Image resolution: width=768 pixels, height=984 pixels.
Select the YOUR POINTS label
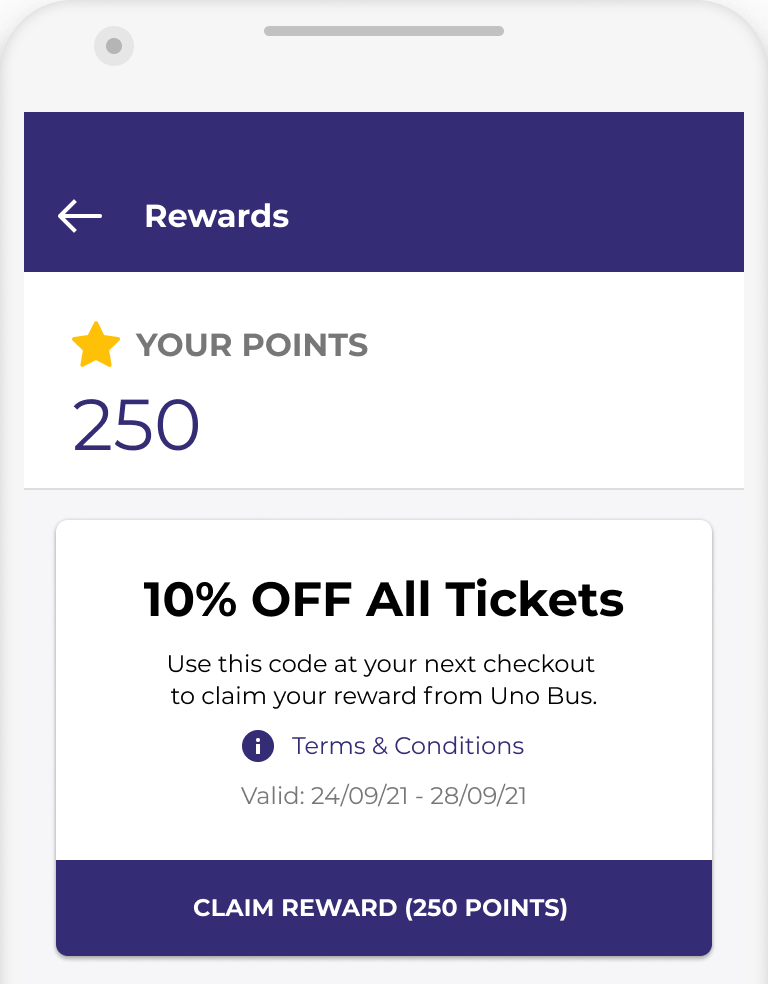pos(252,346)
